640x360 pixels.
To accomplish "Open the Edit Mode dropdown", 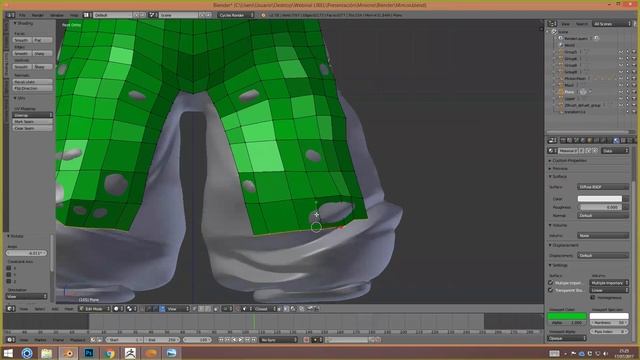I will (x=94, y=309).
